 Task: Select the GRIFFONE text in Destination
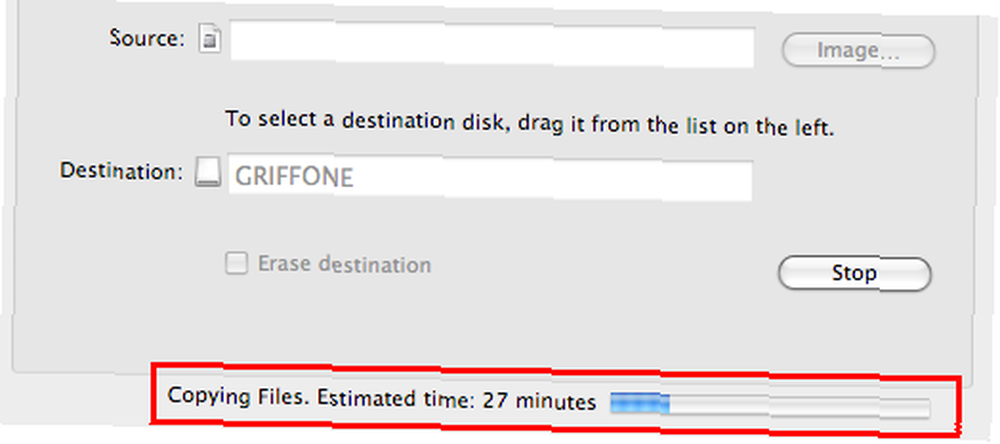[294, 176]
